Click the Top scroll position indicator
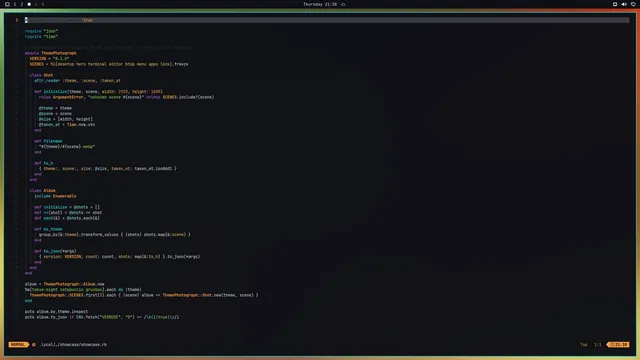Image resolution: width=640 pixels, height=360 pixels. pos(584,344)
